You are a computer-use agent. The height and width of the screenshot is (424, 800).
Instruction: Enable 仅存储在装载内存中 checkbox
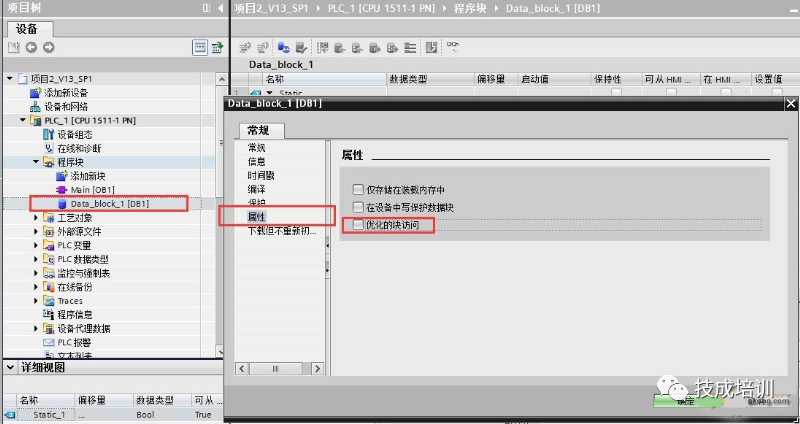[358, 190]
